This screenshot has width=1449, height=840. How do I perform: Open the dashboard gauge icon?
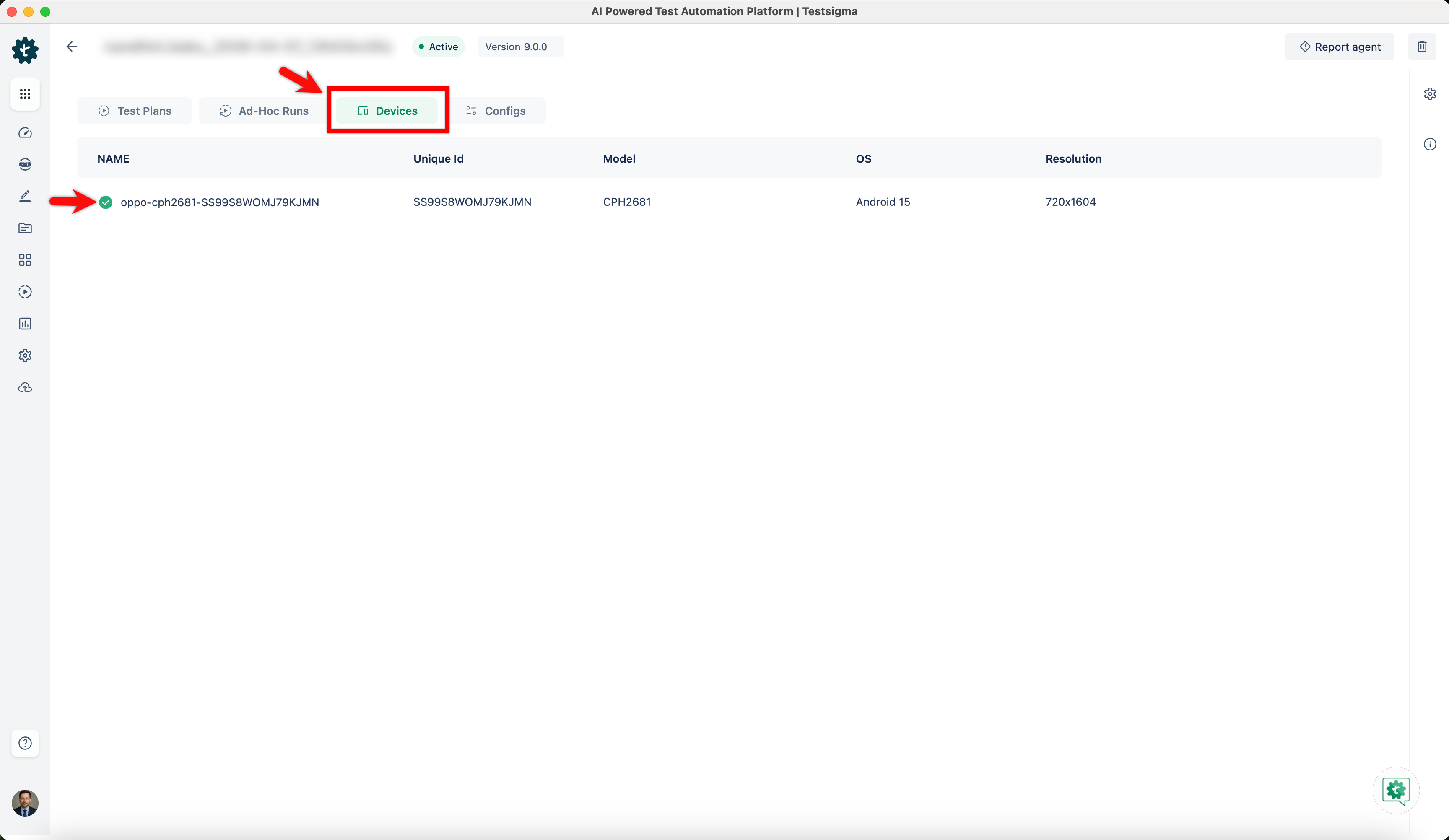25,133
